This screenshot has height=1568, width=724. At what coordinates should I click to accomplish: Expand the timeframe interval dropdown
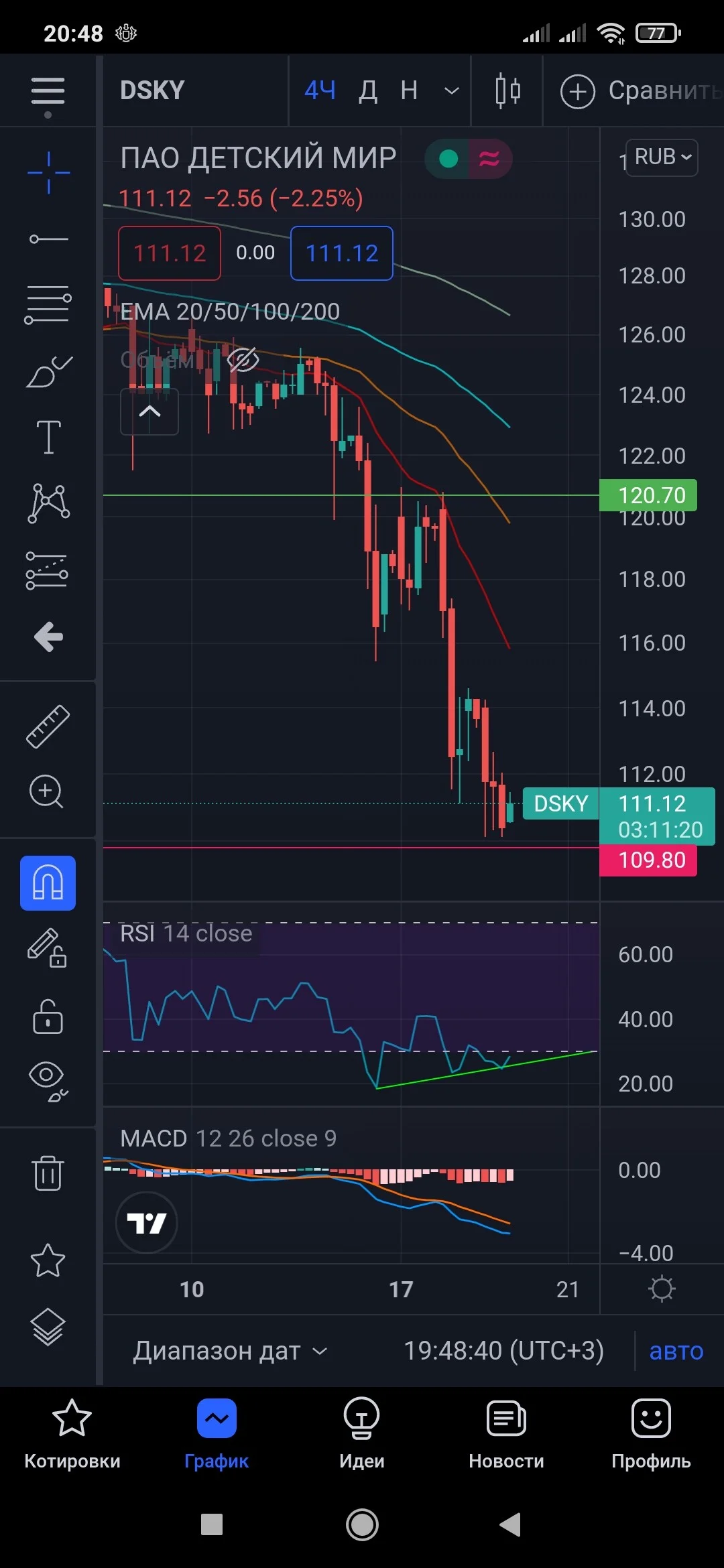pyautogui.click(x=452, y=90)
